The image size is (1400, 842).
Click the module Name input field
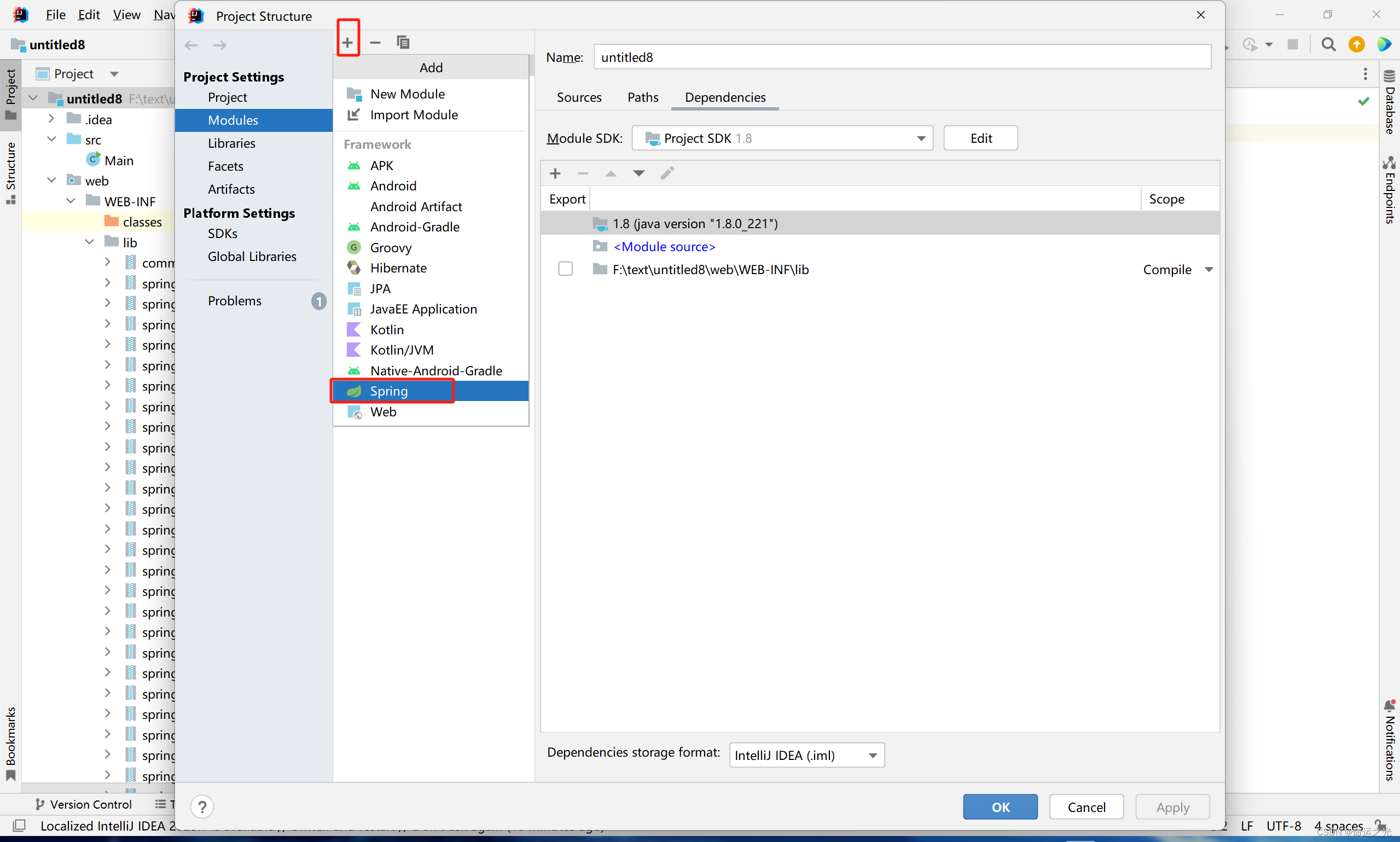pos(903,57)
